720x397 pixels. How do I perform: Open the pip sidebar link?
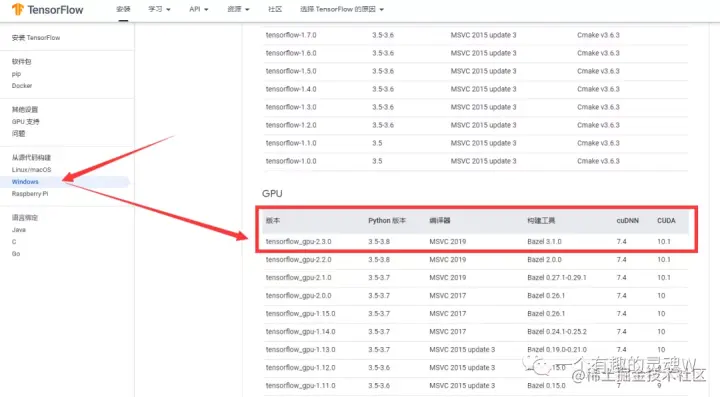[17, 74]
